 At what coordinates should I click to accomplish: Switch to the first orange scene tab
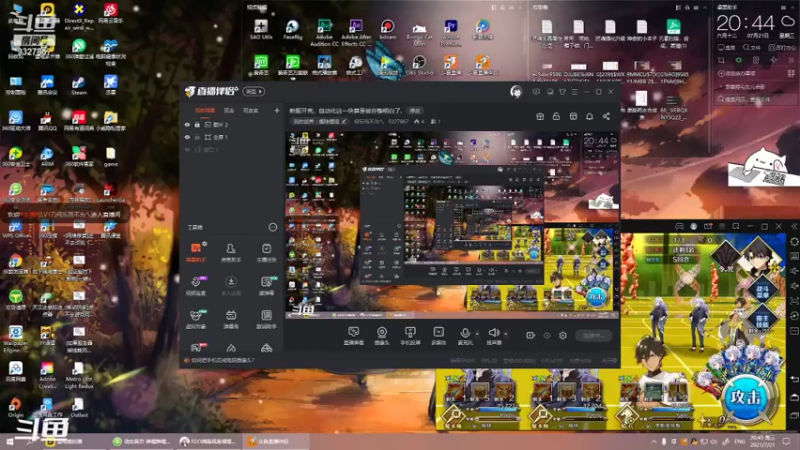pyautogui.click(x=205, y=111)
